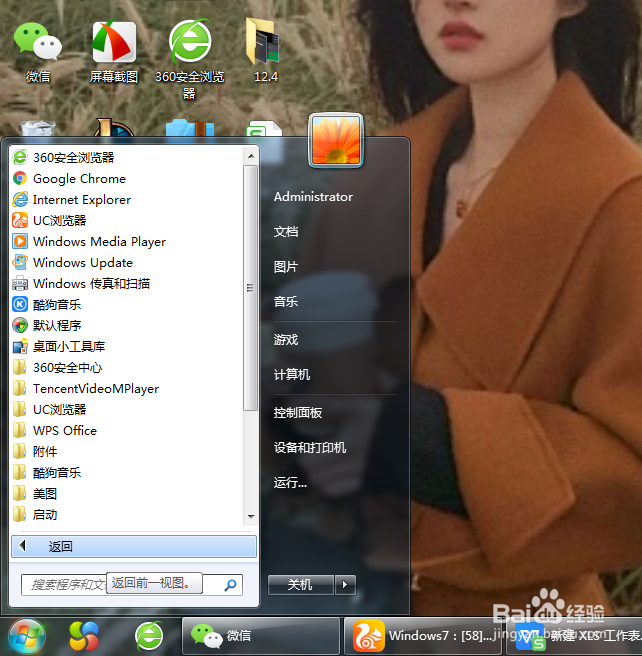Screen dimensions: 642x656
Task: Click the program list scroll up arrow
Action: point(251,156)
